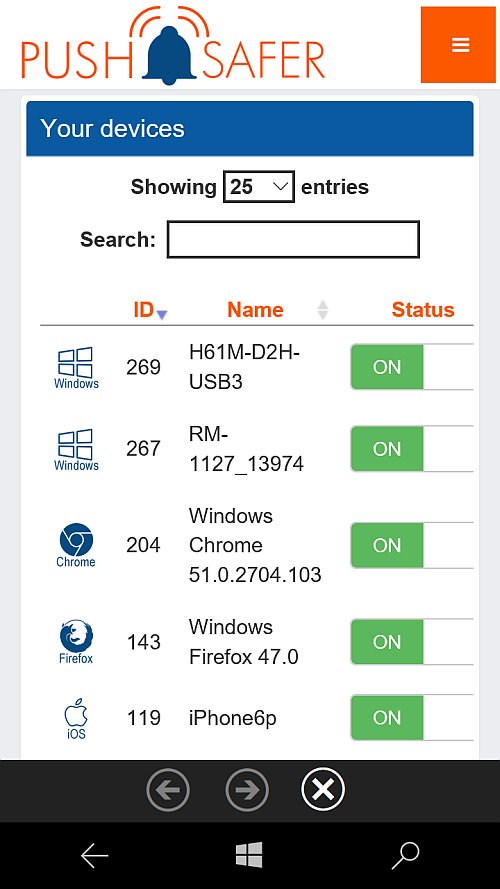Click the device search field
The height and width of the screenshot is (889, 500).
coord(293,239)
